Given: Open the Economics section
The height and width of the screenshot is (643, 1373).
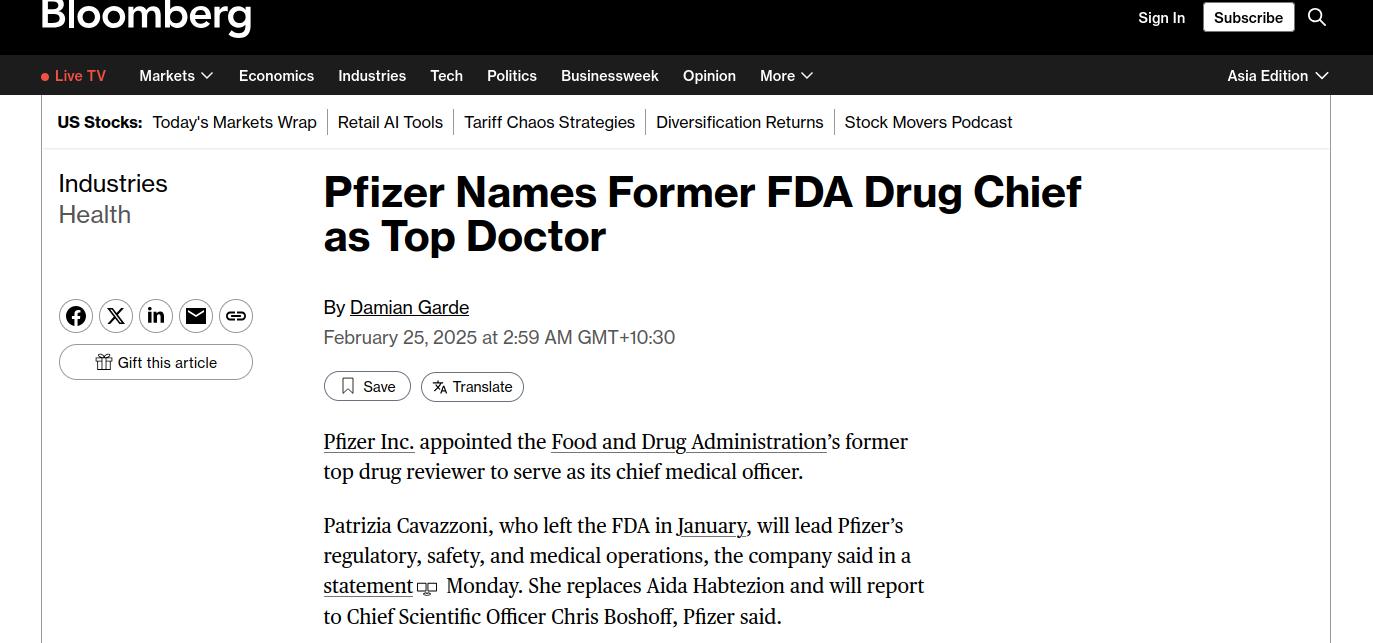Looking at the screenshot, I should coord(276,76).
